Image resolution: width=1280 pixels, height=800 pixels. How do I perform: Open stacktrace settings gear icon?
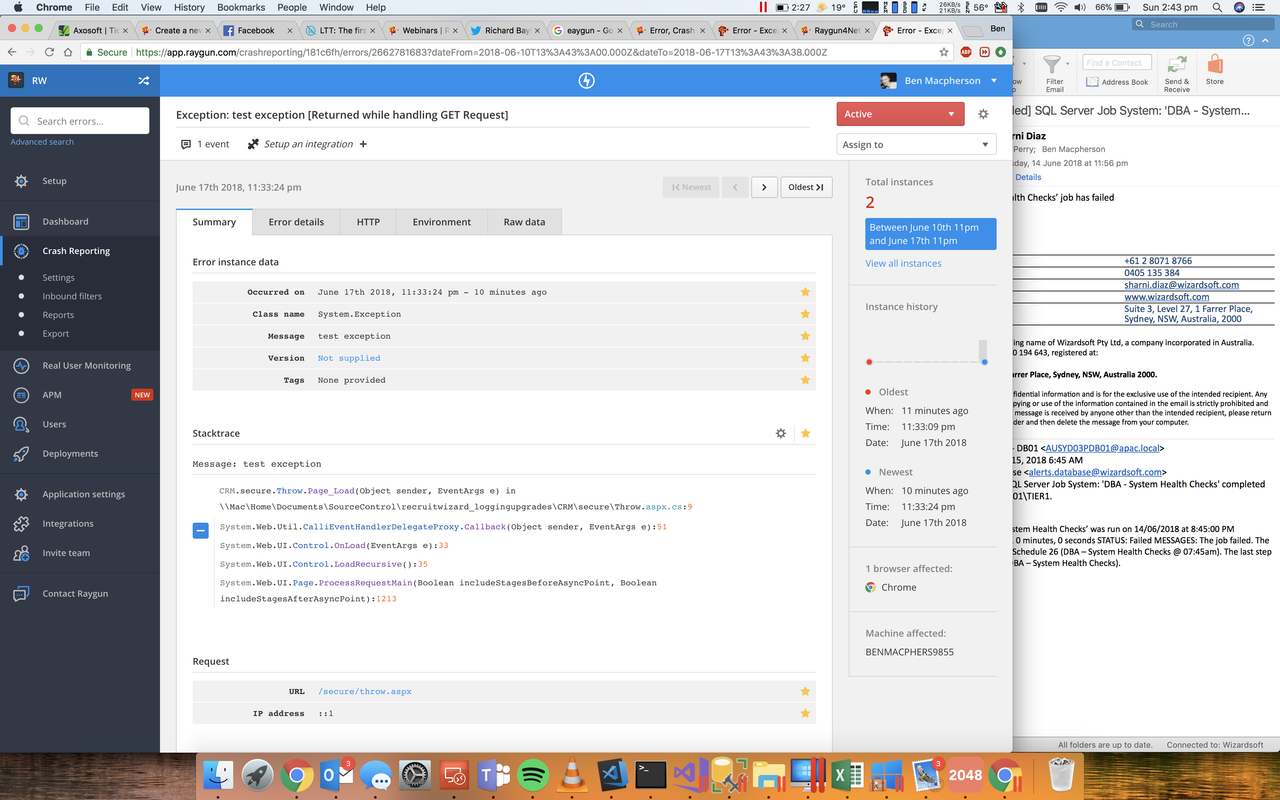click(781, 433)
